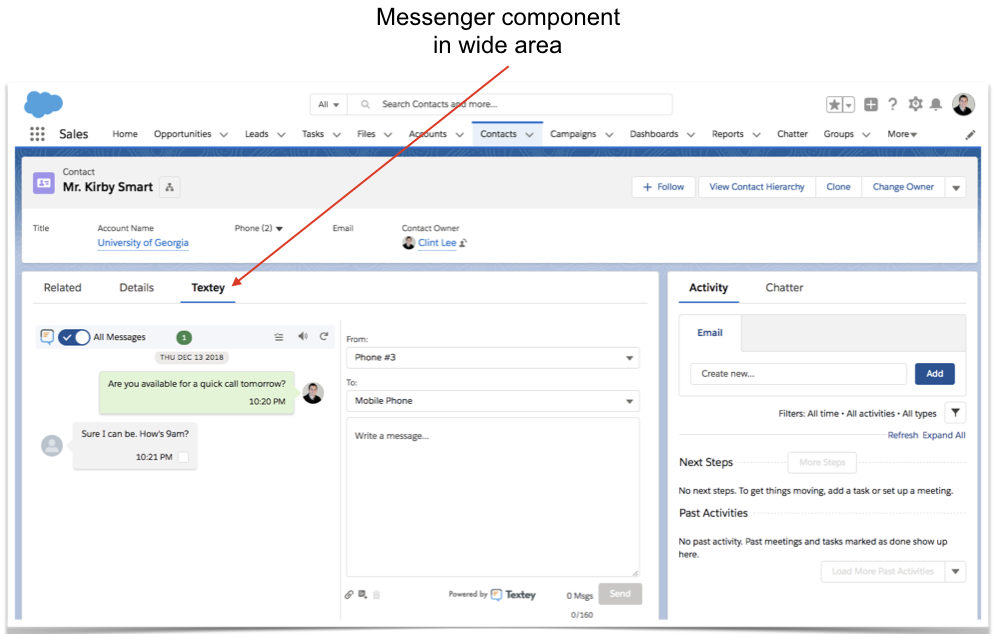Open the Global Actions plus icon
The image size is (997, 634).
[x=871, y=104]
